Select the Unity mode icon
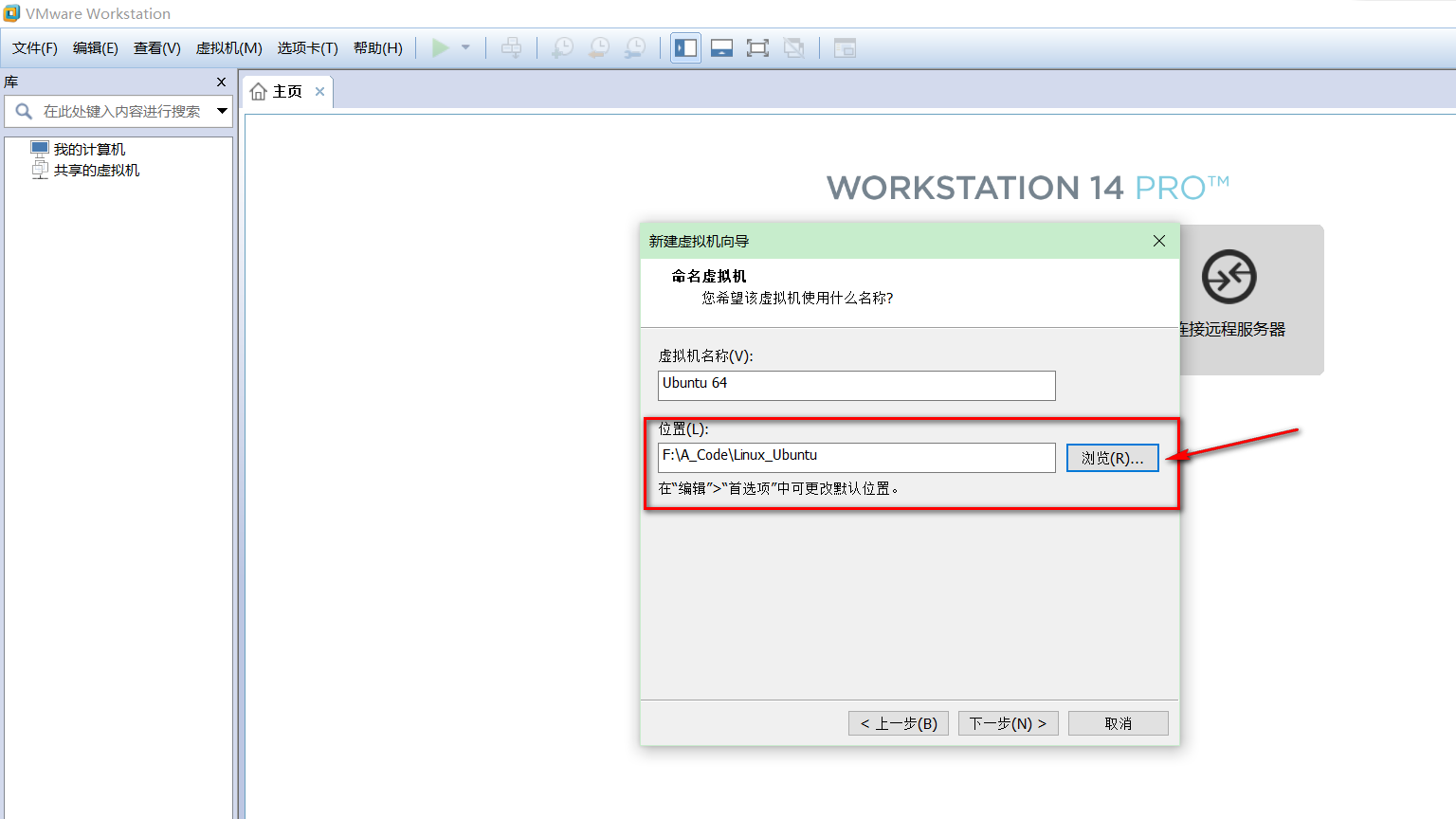1456x819 pixels. pos(794,47)
